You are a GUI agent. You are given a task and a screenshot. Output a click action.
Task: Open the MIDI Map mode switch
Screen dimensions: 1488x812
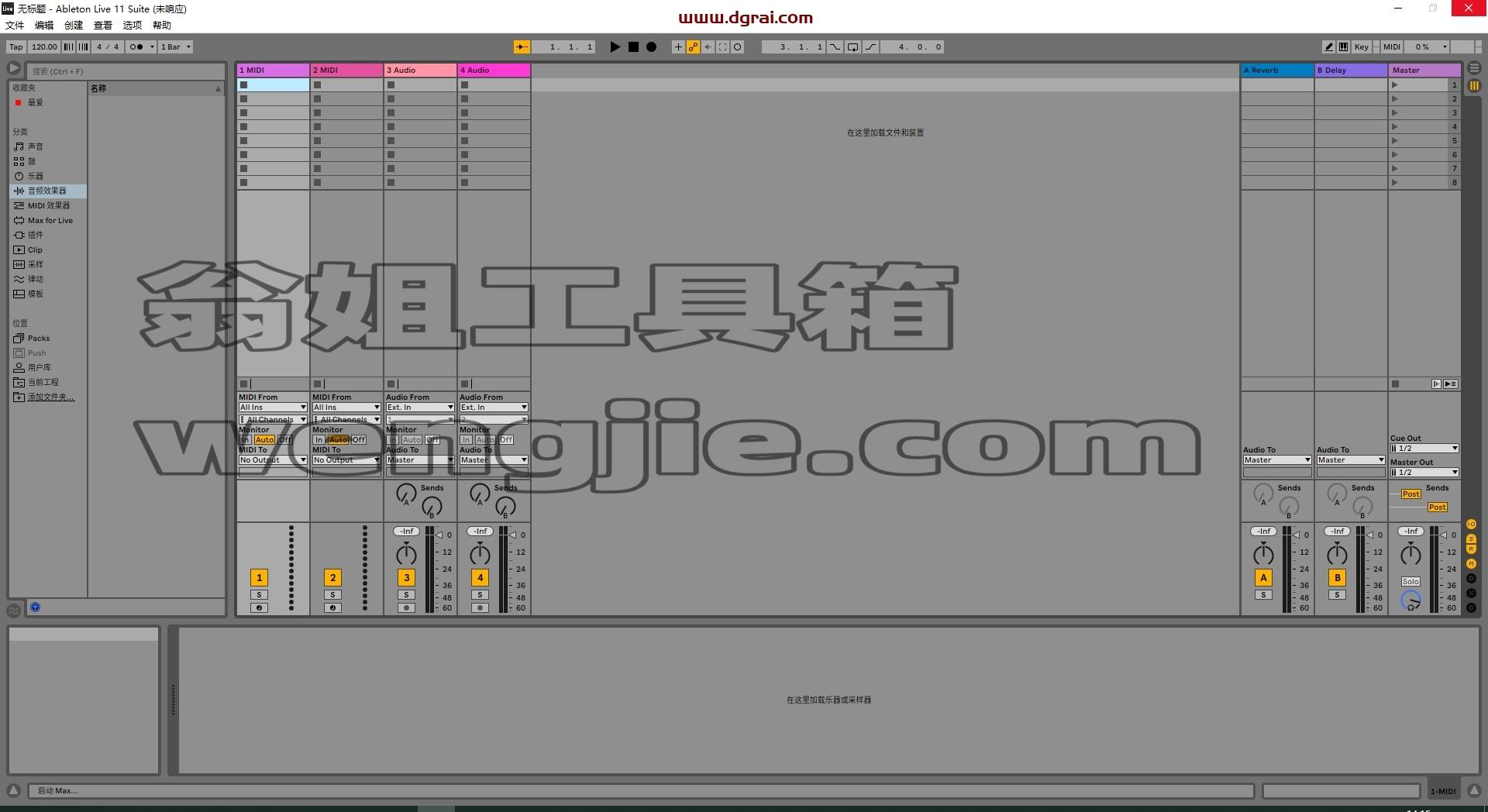coord(1392,46)
